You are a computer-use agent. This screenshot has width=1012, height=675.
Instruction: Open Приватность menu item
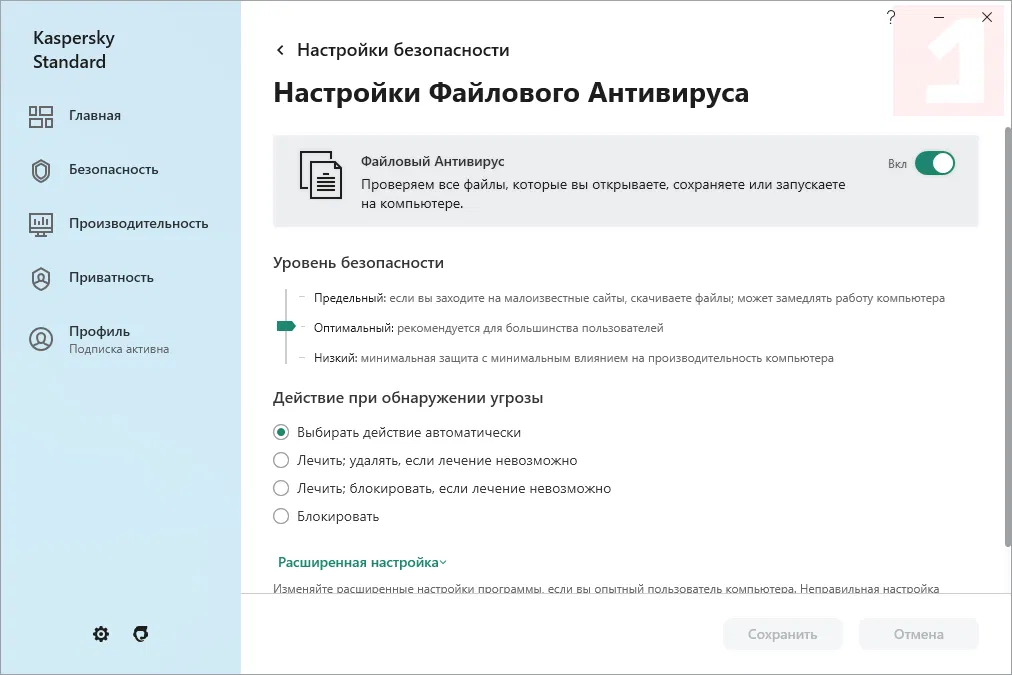coord(111,277)
